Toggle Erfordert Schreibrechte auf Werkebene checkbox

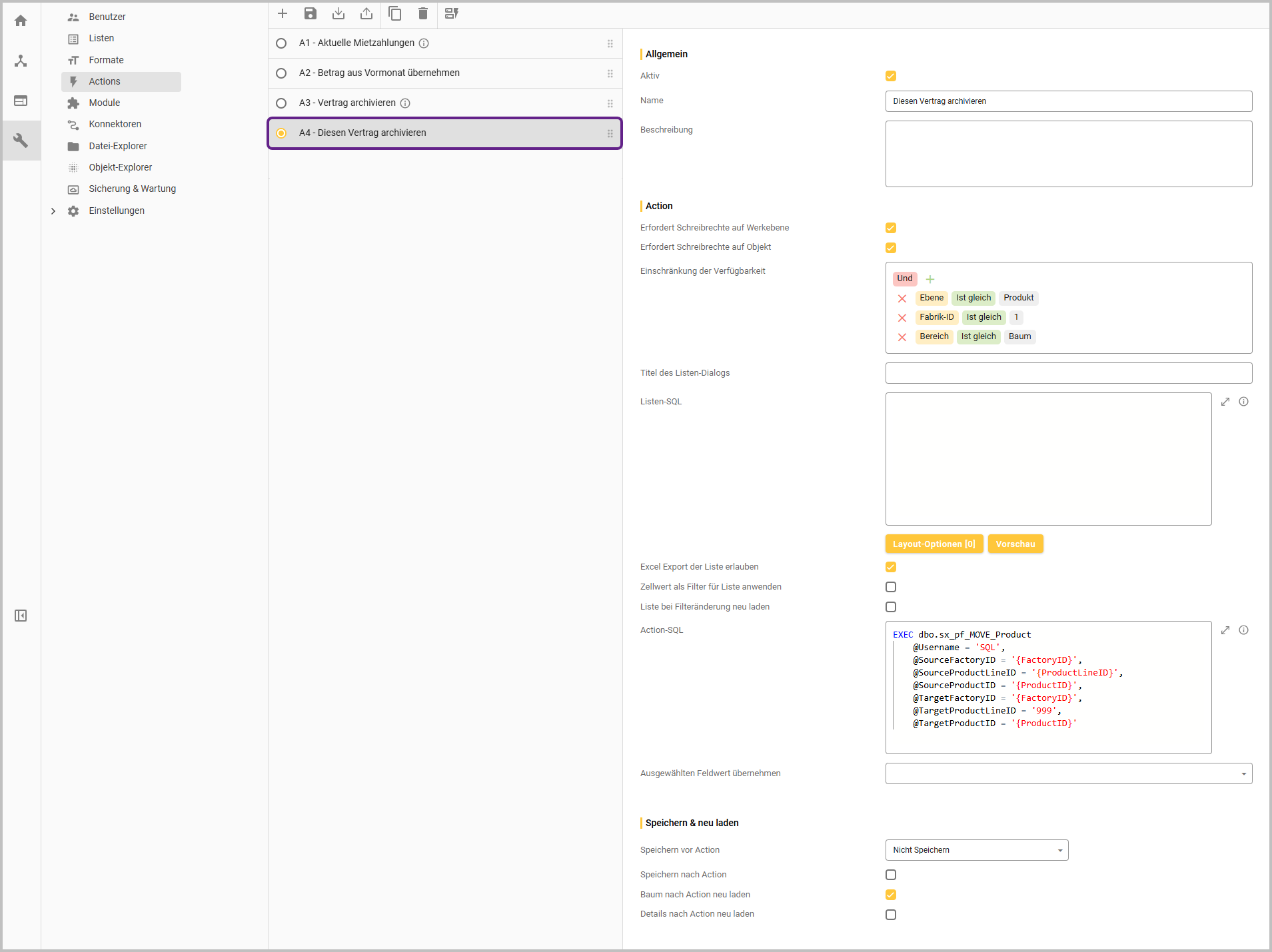point(891,228)
